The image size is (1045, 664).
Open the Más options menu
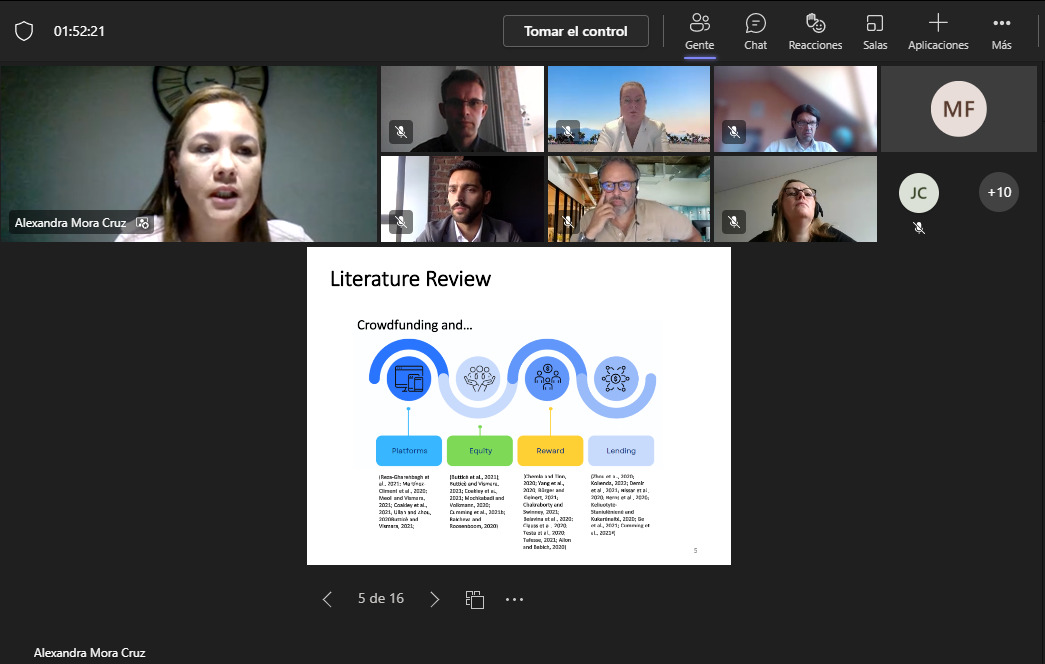[x=1001, y=32]
